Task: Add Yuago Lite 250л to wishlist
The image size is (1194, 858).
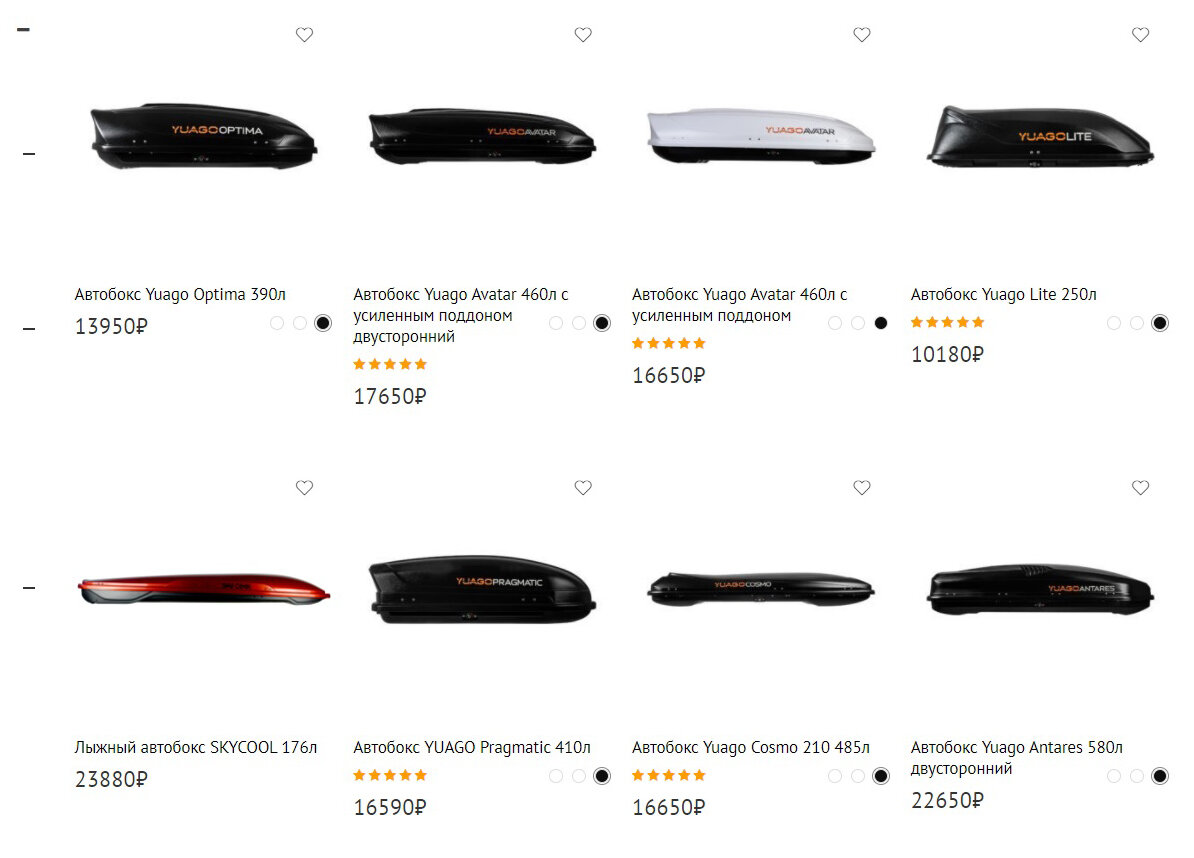Action: pos(1141,34)
